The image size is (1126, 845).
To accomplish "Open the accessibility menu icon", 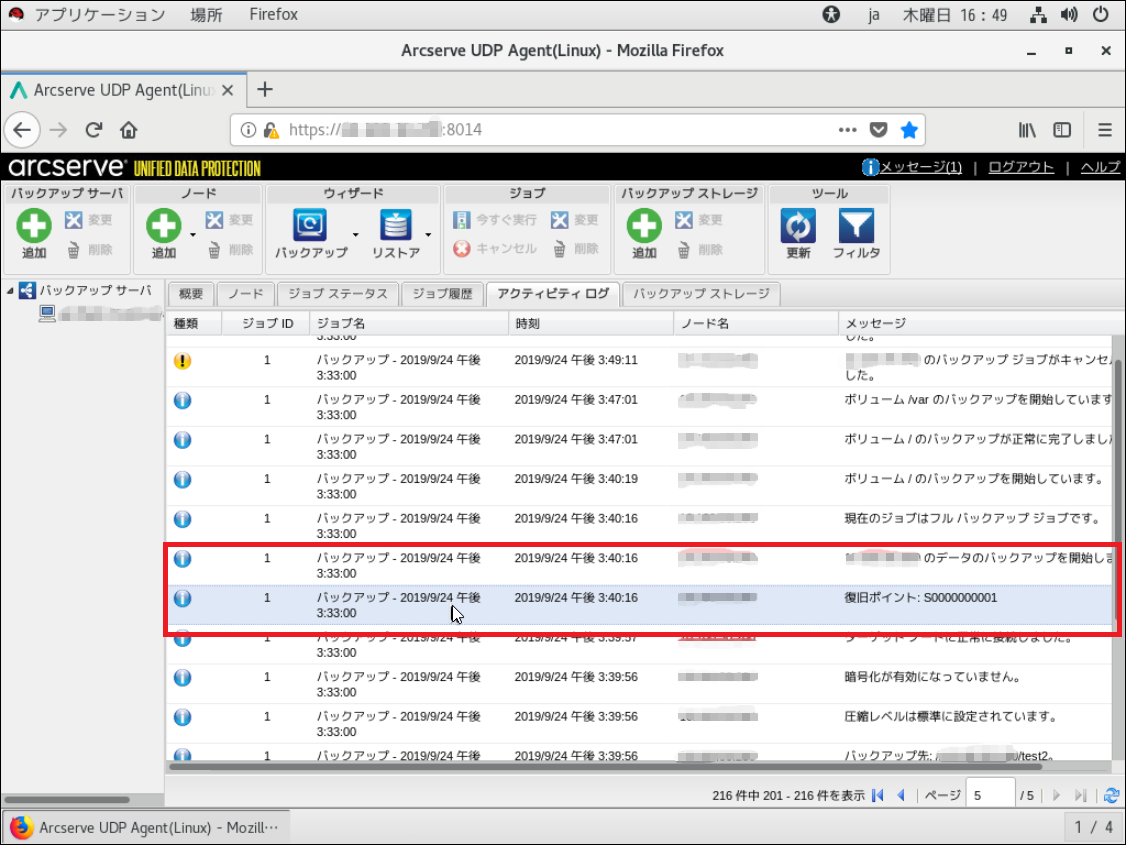I will point(832,14).
